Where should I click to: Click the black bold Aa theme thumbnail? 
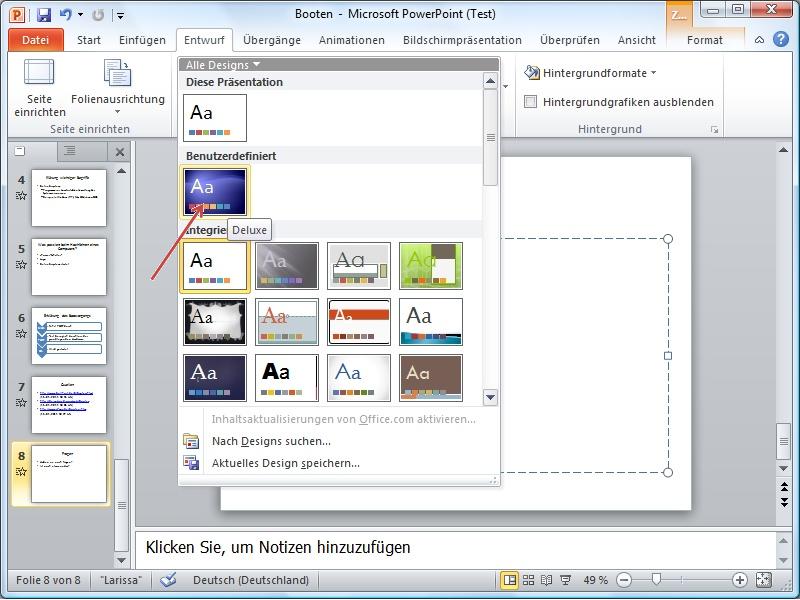287,378
